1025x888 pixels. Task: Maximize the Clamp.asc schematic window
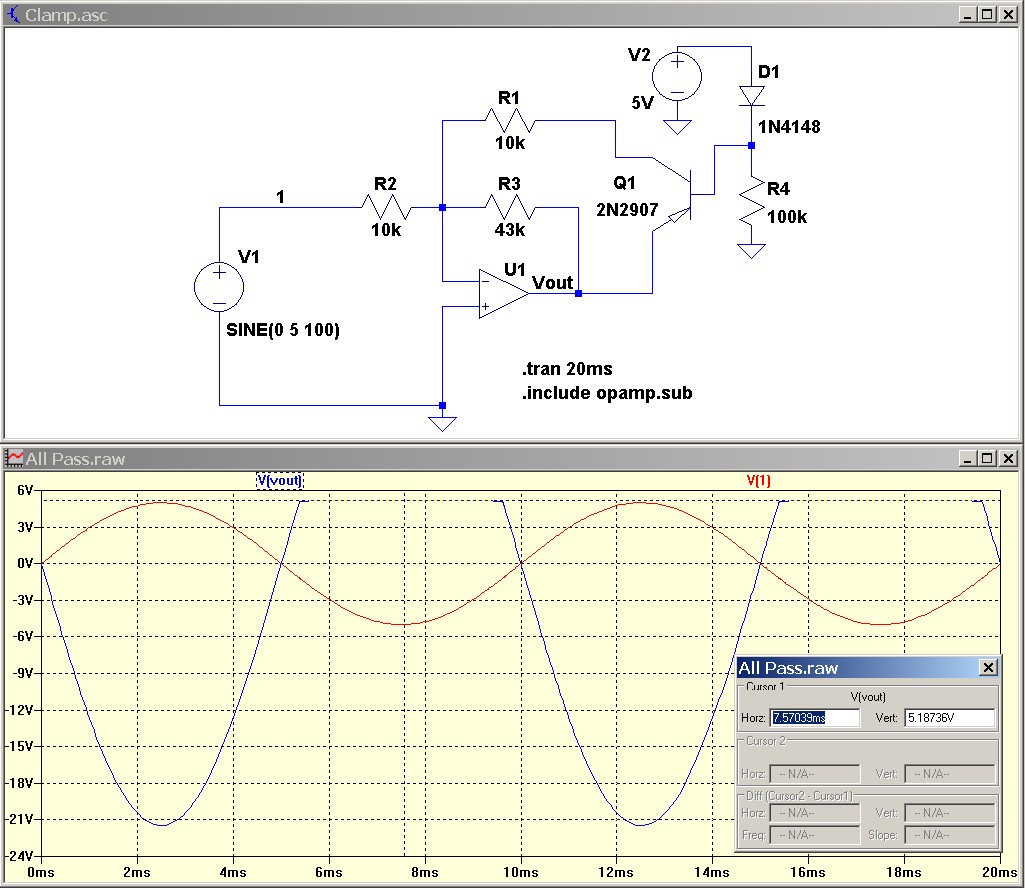pos(987,14)
